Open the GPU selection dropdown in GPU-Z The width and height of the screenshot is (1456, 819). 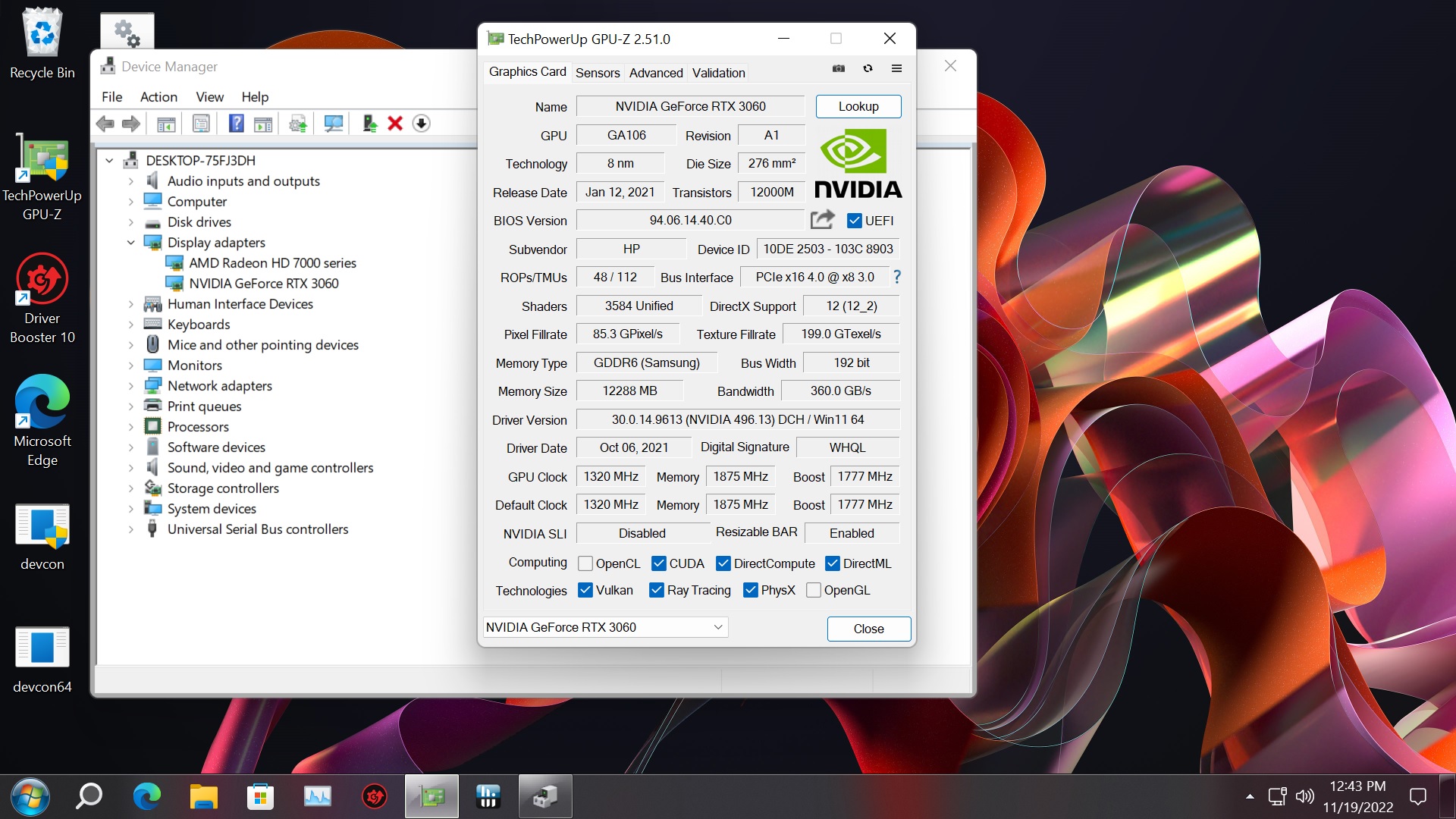coord(605,627)
